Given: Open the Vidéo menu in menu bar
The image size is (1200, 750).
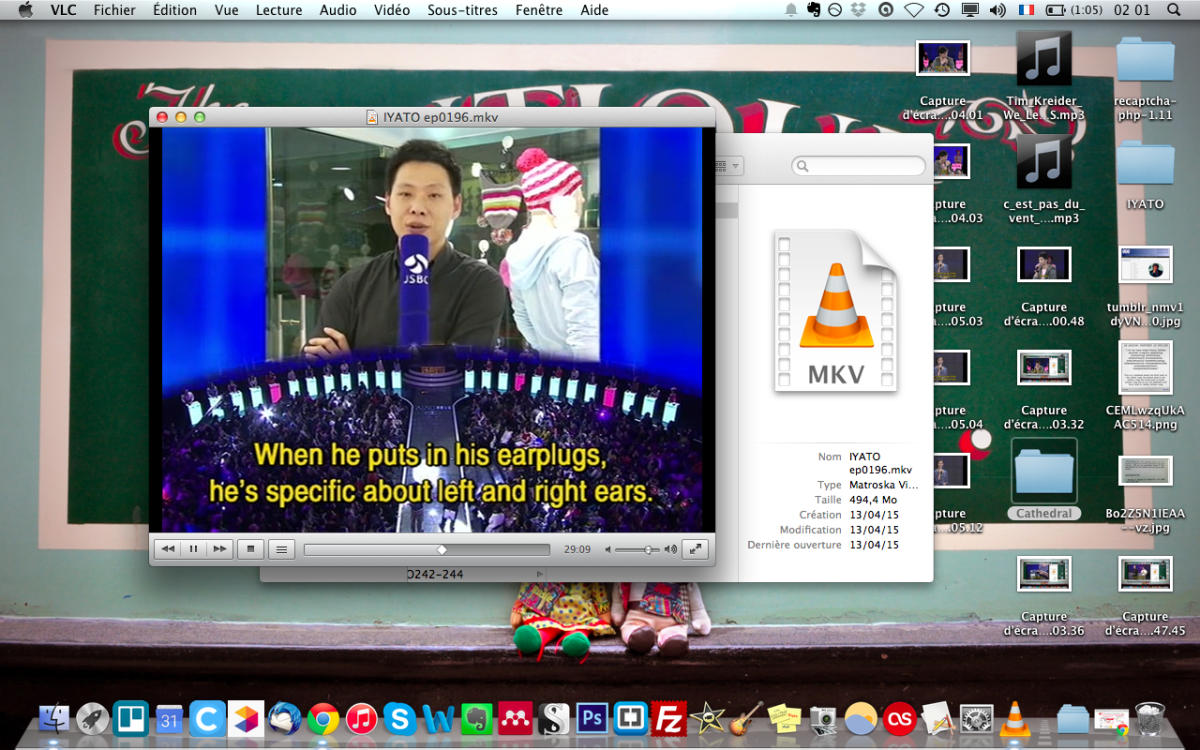Looking at the screenshot, I should click(x=392, y=10).
